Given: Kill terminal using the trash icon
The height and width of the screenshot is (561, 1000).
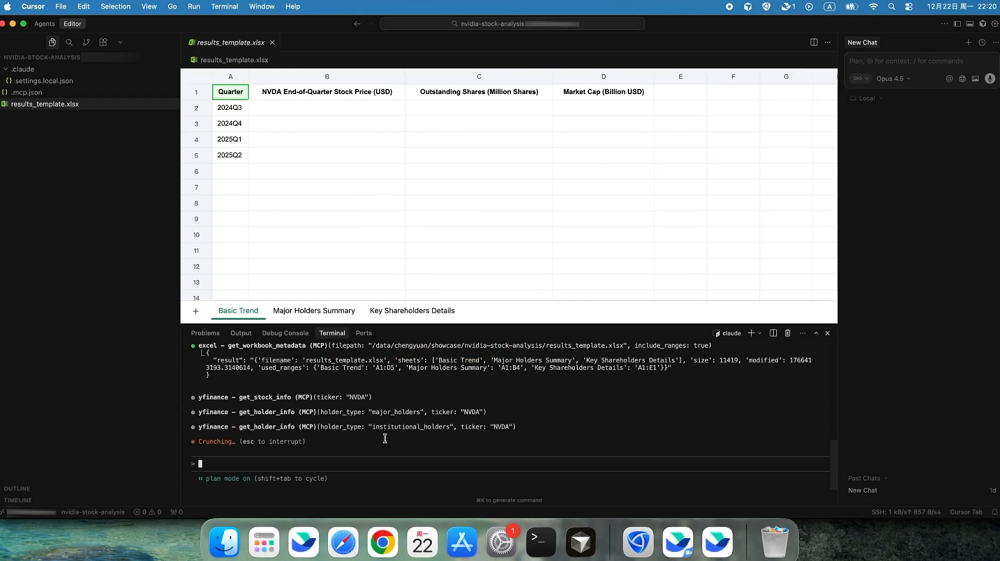Looking at the screenshot, I should (x=788, y=333).
